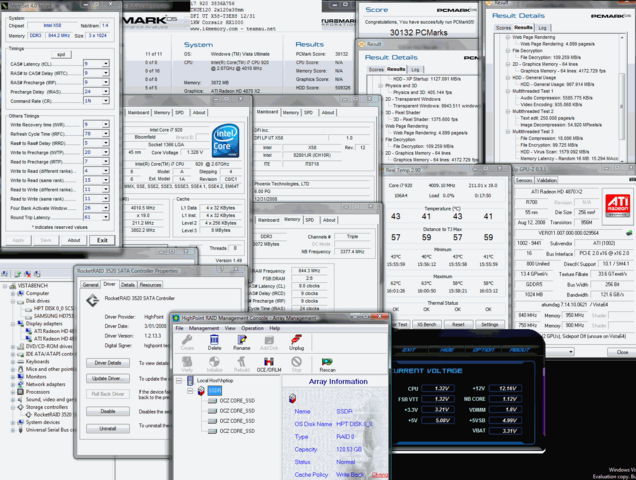This screenshot has width=636, height=480.
Task: Collapse the SSDR array node expander
Action: [x=190, y=391]
